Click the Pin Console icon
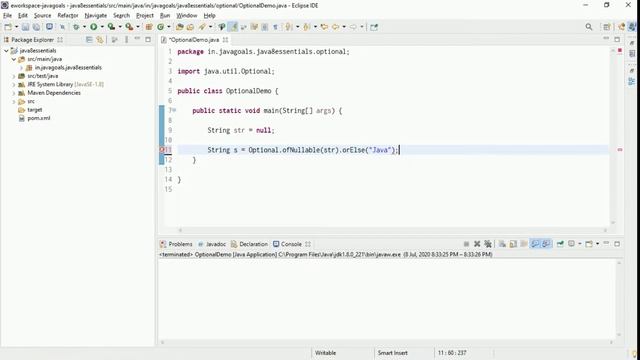This screenshot has height=360, width=640. 560,244
